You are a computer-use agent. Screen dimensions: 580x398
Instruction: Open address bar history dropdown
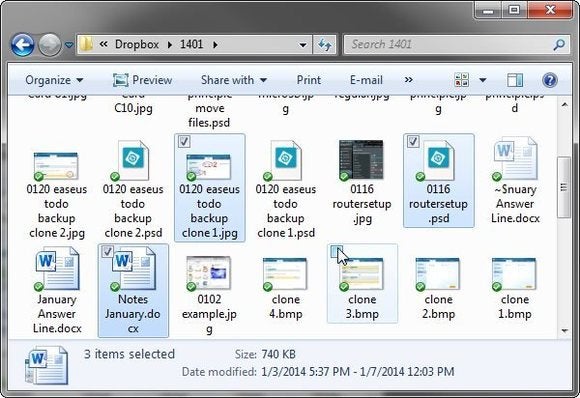(303, 45)
